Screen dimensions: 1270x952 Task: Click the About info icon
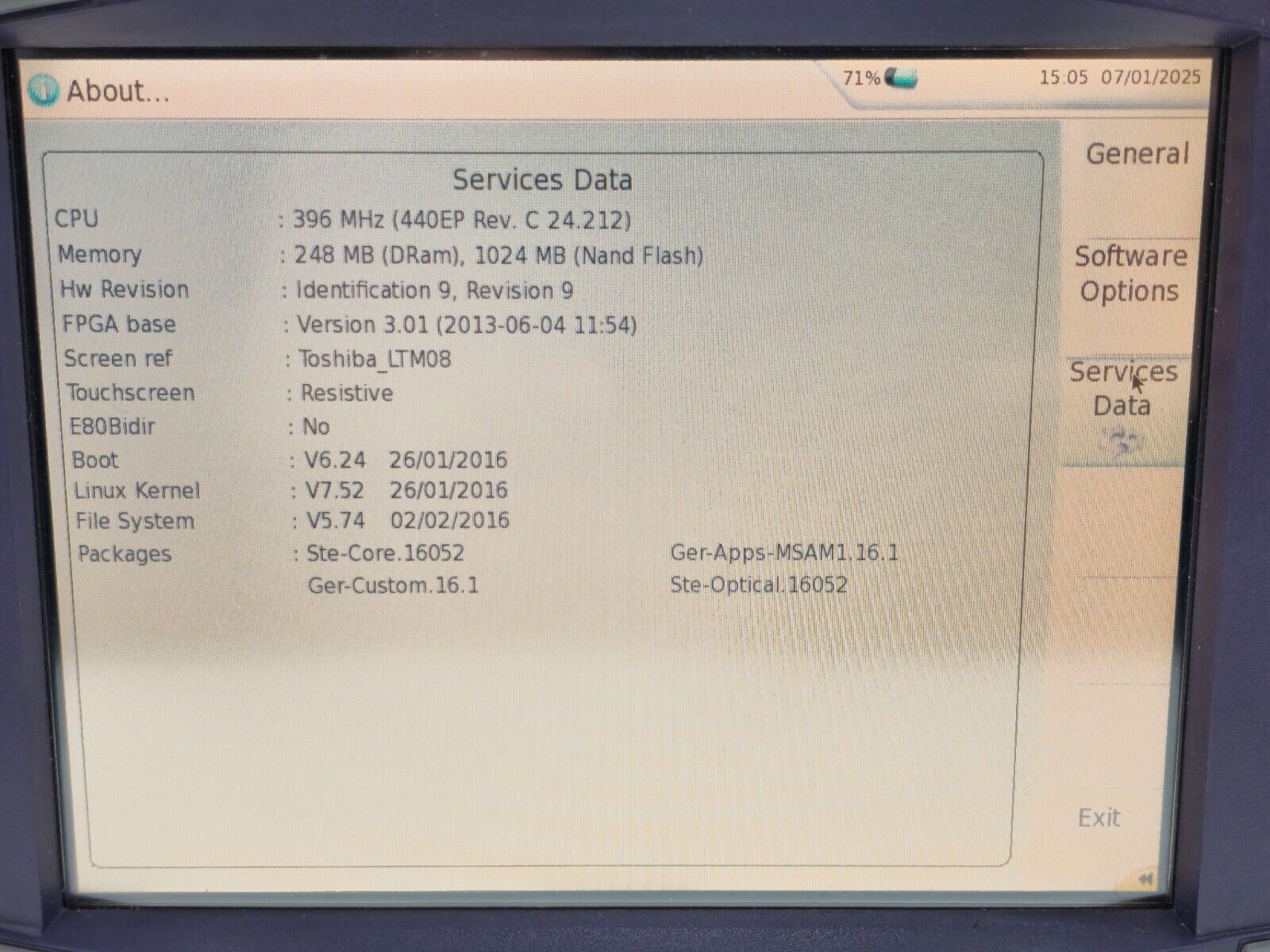click(x=42, y=90)
